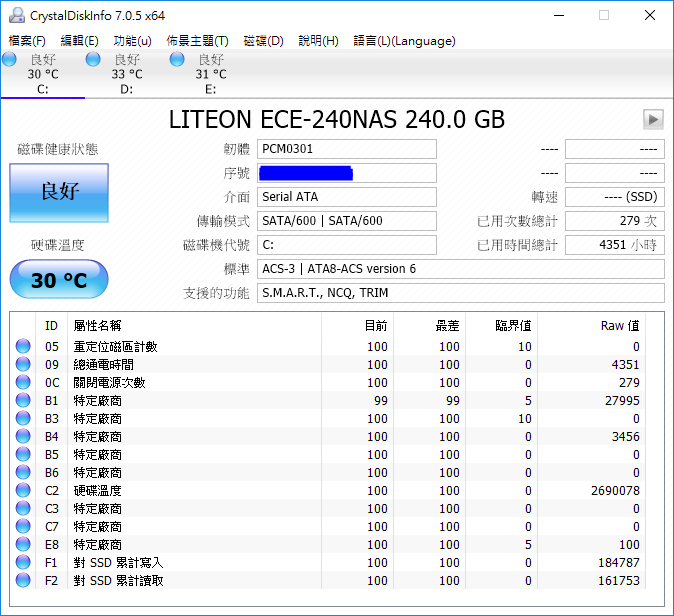Click the 良好 health status button
Screen dimensions: 674x616
pyautogui.click(x=59, y=193)
